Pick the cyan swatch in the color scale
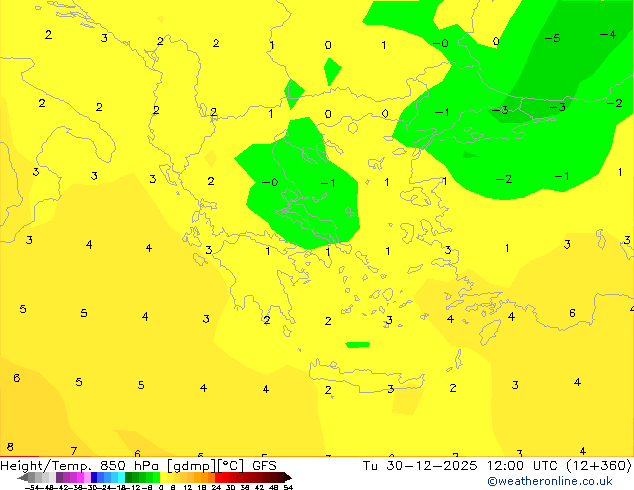The height and width of the screenshot is (490, 634). point(122,477)
